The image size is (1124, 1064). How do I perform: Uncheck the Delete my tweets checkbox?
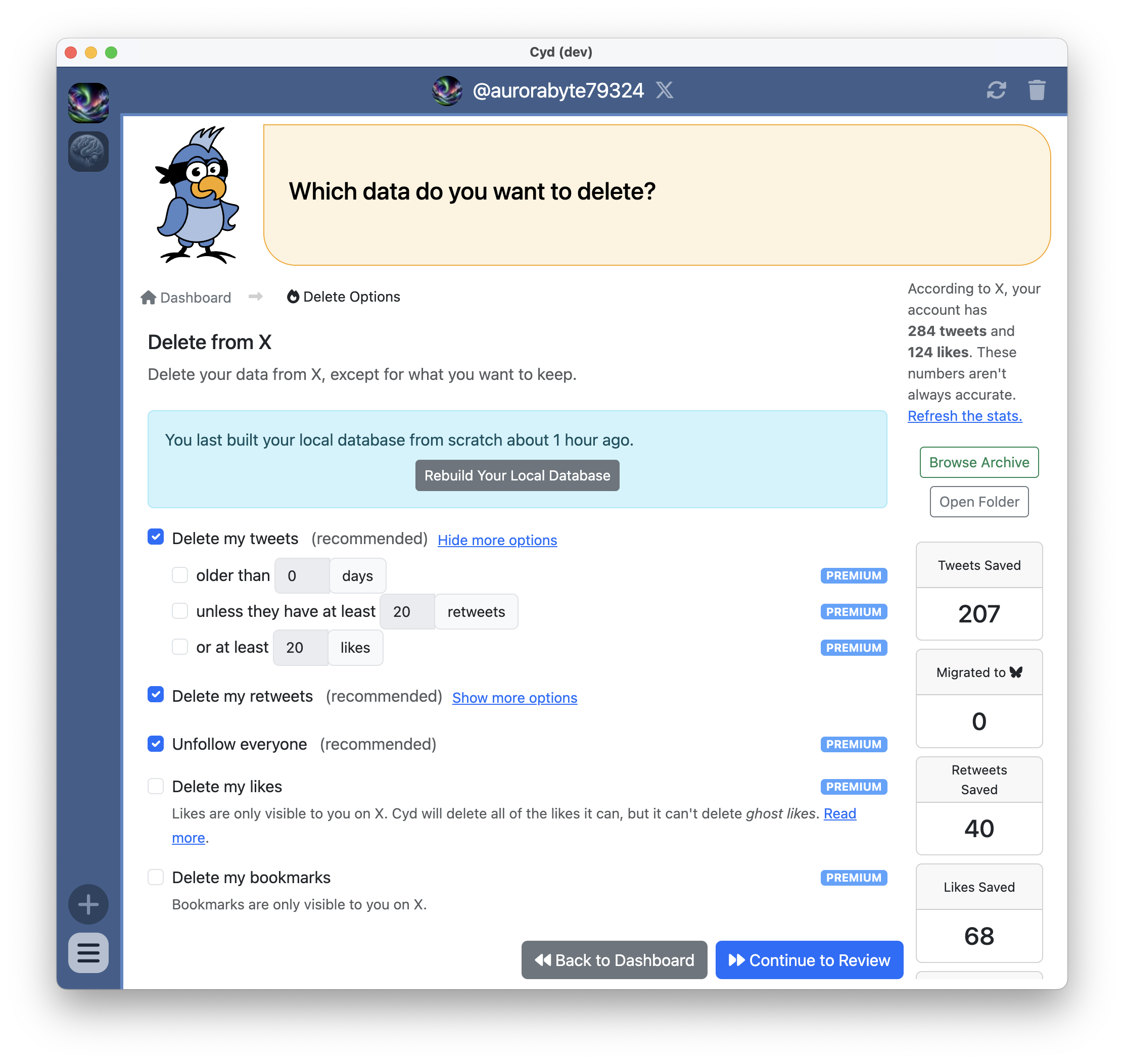(x=156, y=537)
